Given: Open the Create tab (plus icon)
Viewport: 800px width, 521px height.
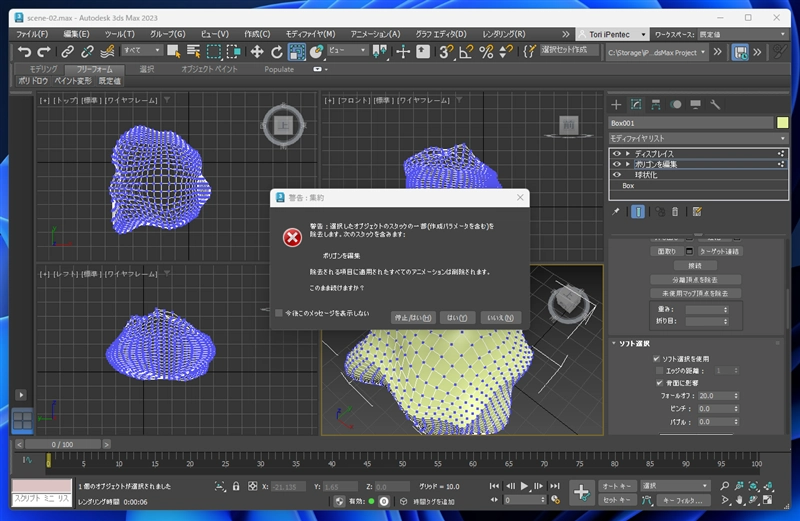Looking at the screenshot, I should [616, 105].
